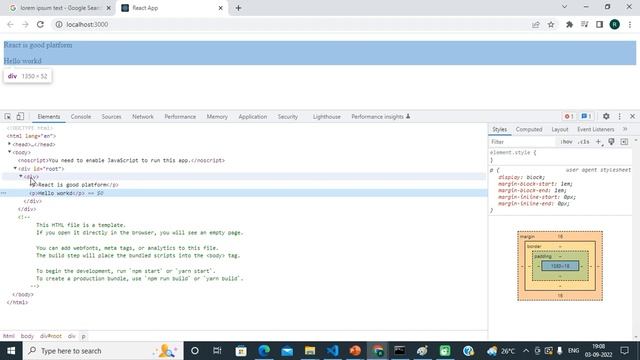This screenshot has width=640, height=360.
Task: Open the Lighthouse tab
Action: pyautogui.click(x=327, y=117)
